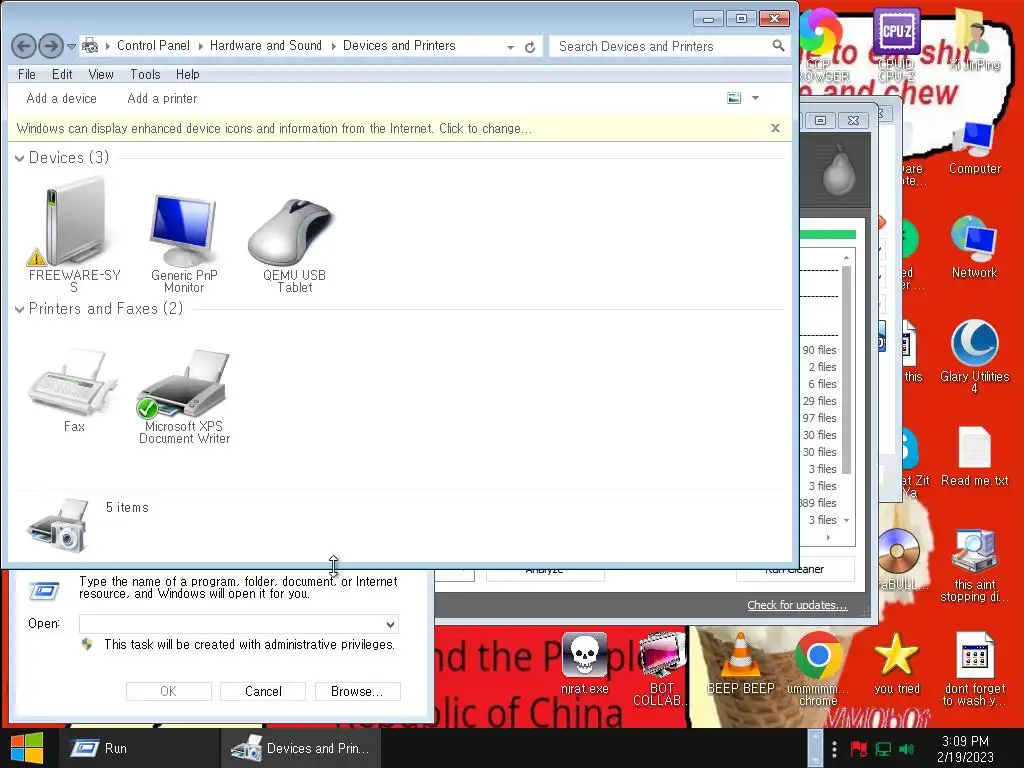
Task: Click the Action Center flag icon
Action: point(858,749)
